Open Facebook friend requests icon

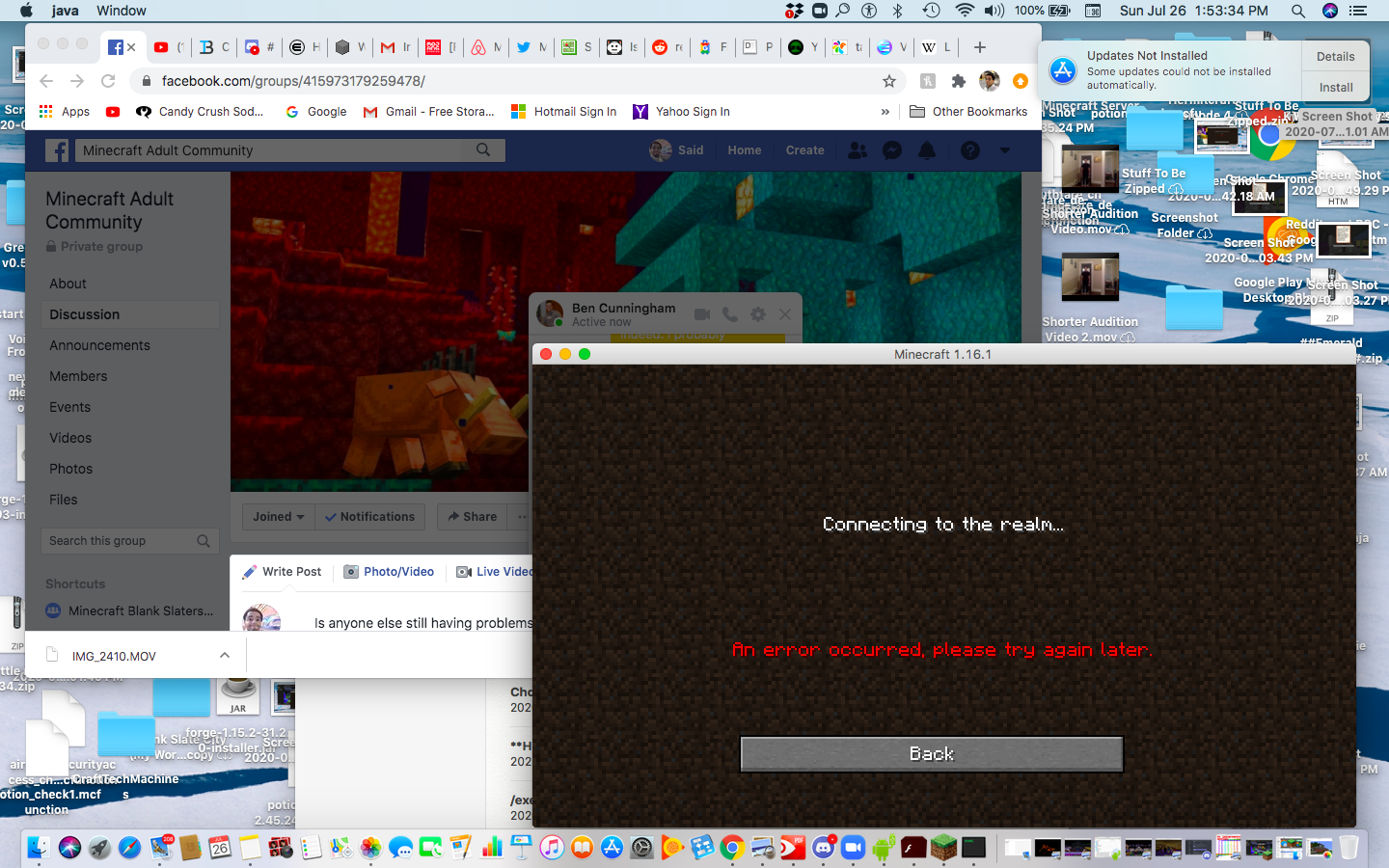[x=857, y=150]
